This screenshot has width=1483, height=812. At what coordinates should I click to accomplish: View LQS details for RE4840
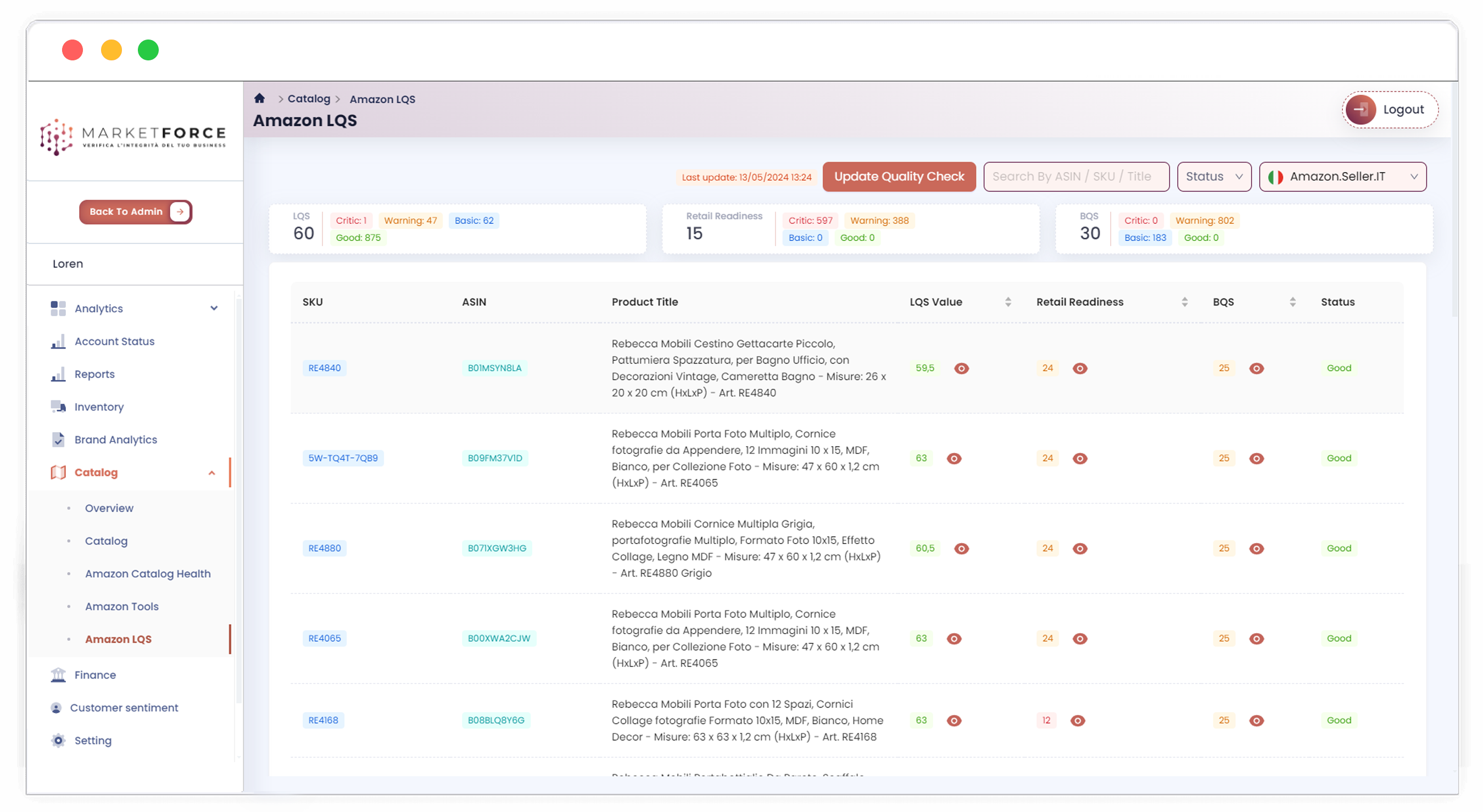(961, 368)
